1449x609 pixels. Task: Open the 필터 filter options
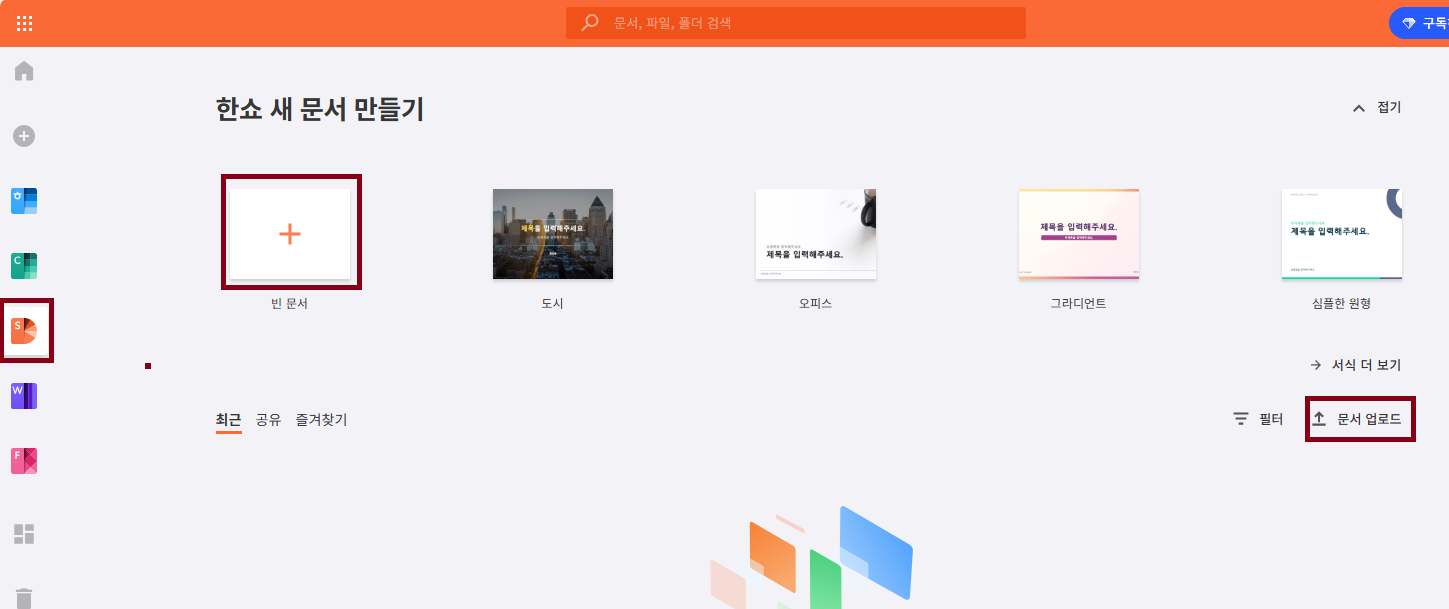coord(1258,419)
